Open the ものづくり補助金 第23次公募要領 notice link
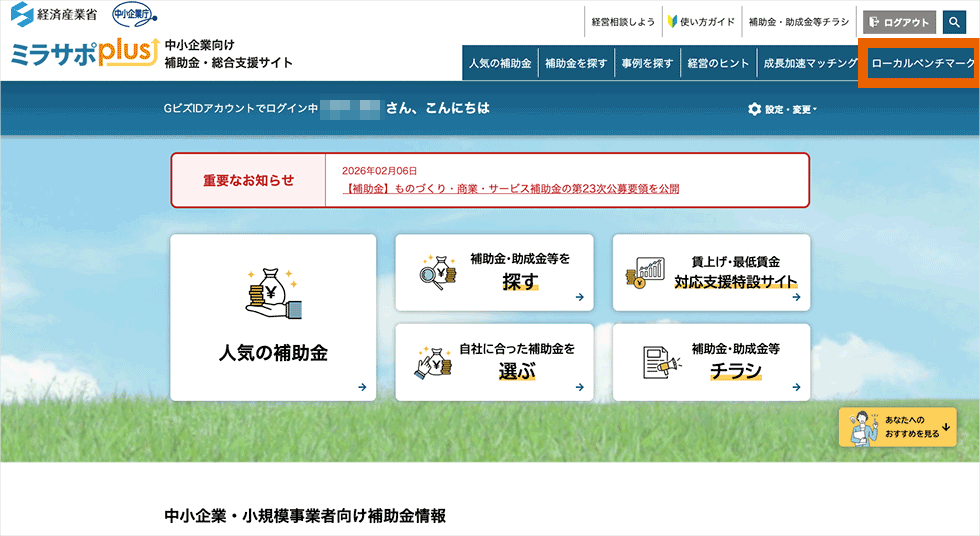This screenshot has width=980, height=536. (x=511, y=188)
